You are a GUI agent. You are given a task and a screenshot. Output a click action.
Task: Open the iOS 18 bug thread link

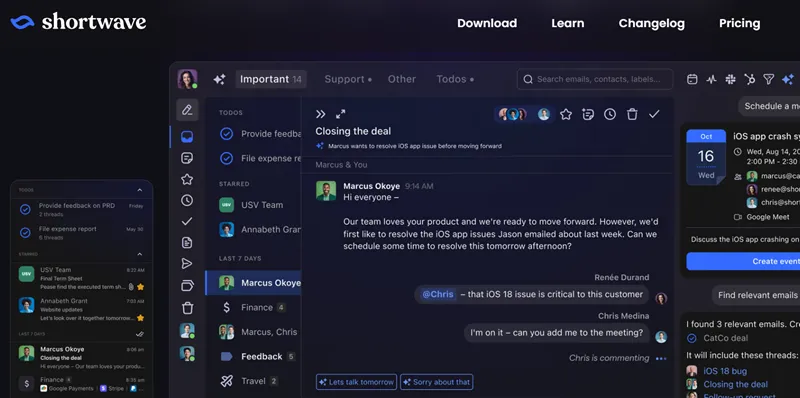click(x=725, y=371)
